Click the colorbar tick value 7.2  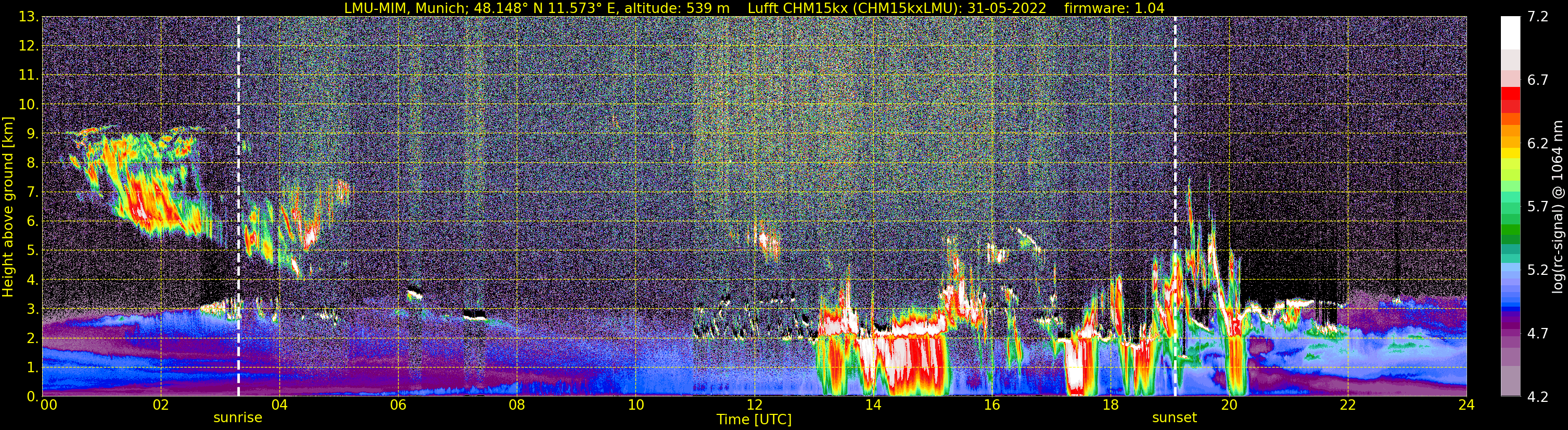tap(1538, 17)
